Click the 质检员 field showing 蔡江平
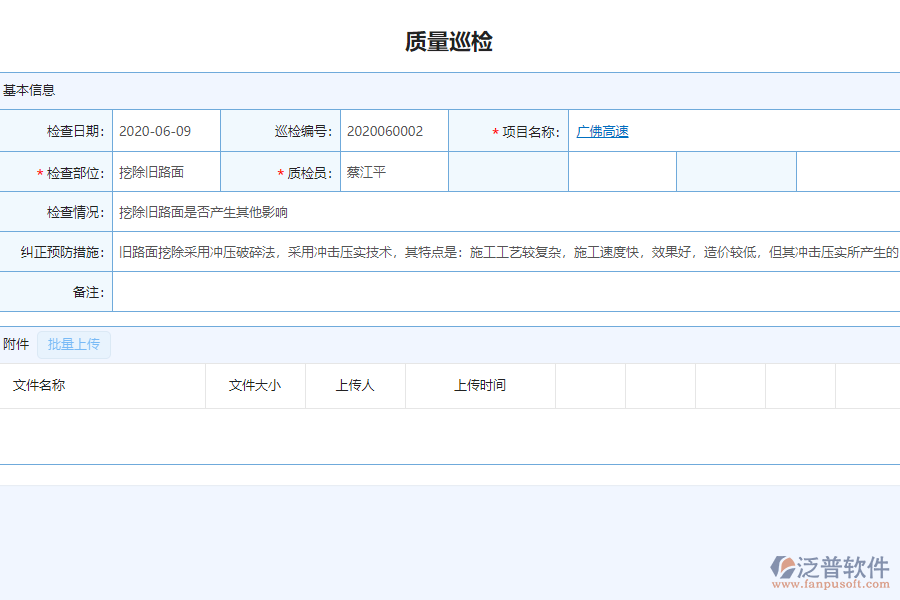Screen dimensions: 900x600 point(393,171)
